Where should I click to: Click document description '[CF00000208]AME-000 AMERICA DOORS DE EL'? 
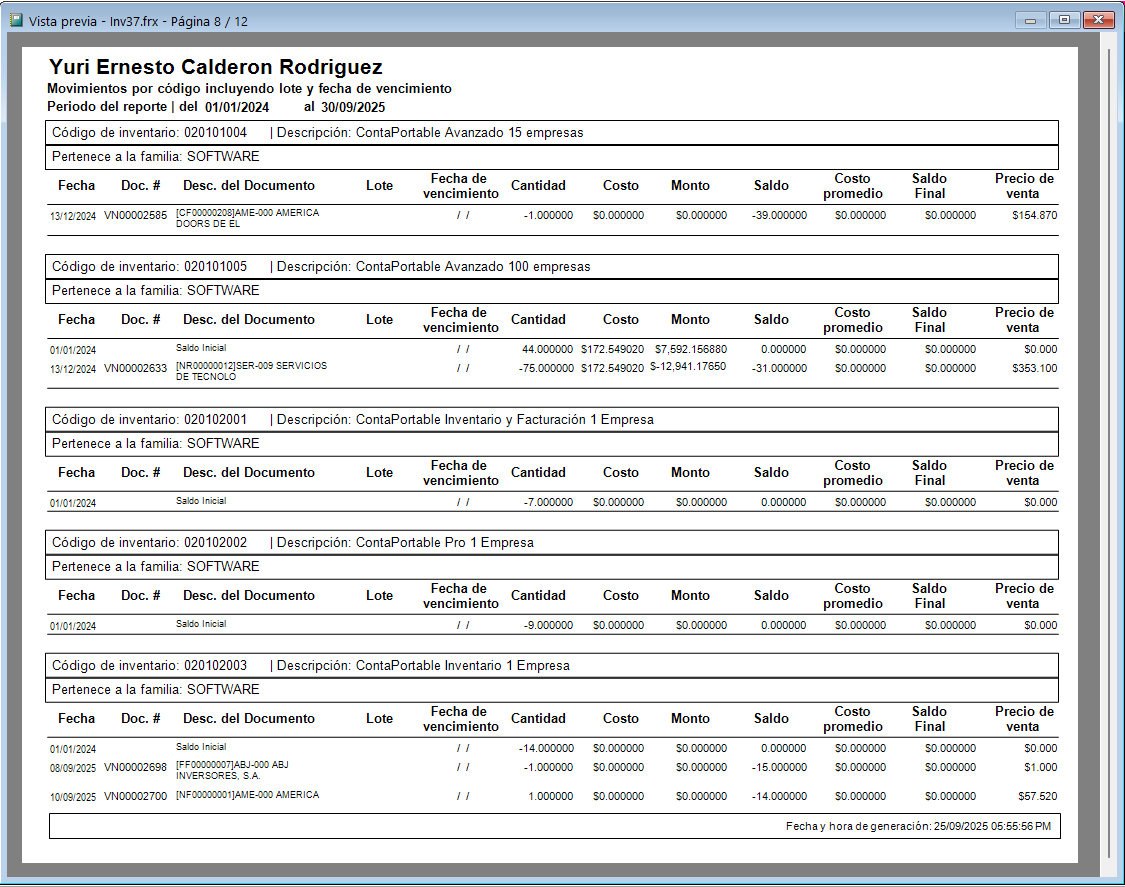[x=248, y=218]
